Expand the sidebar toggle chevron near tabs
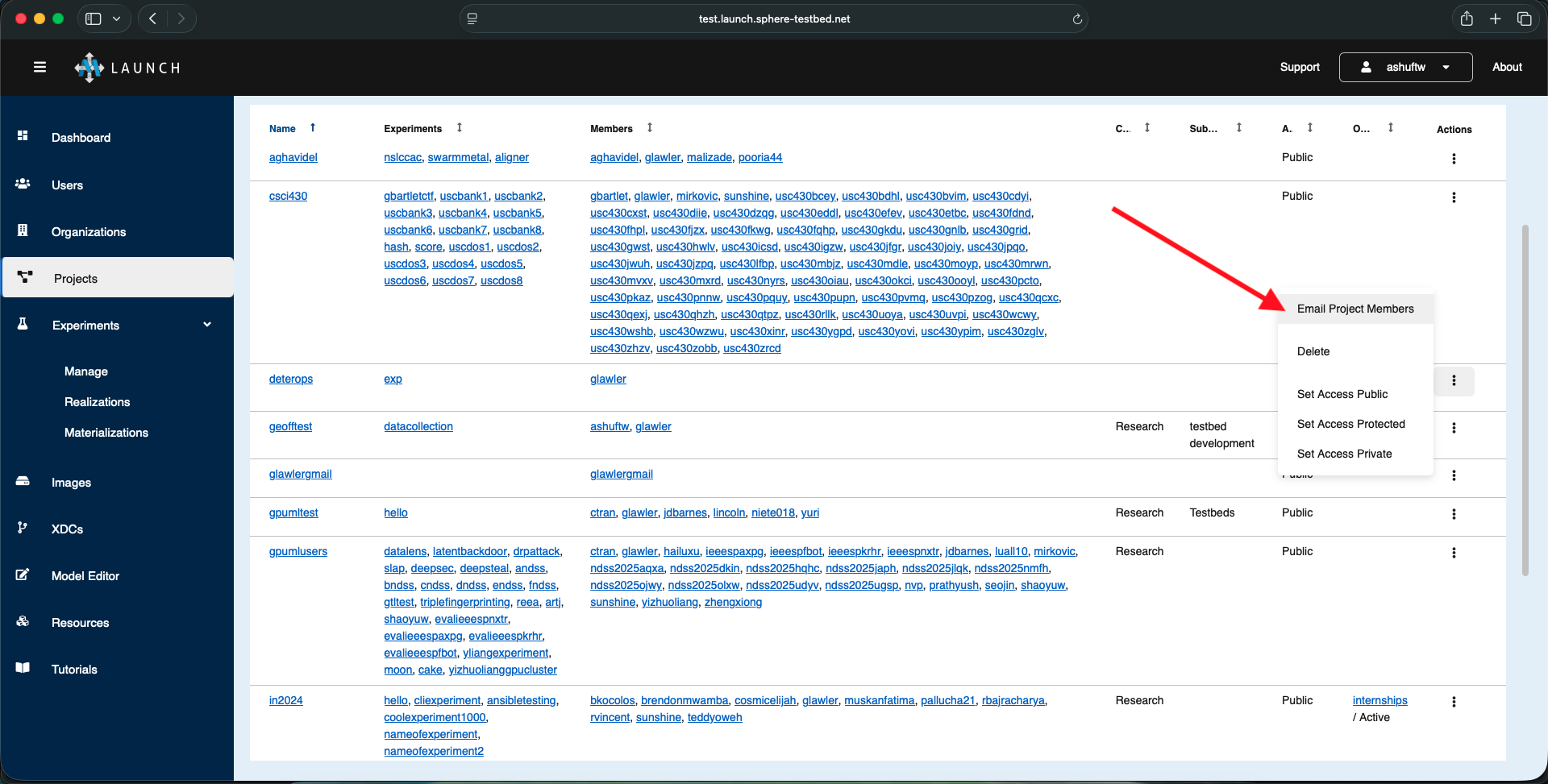Viewport: 1548px width, 784px height. 116,18
